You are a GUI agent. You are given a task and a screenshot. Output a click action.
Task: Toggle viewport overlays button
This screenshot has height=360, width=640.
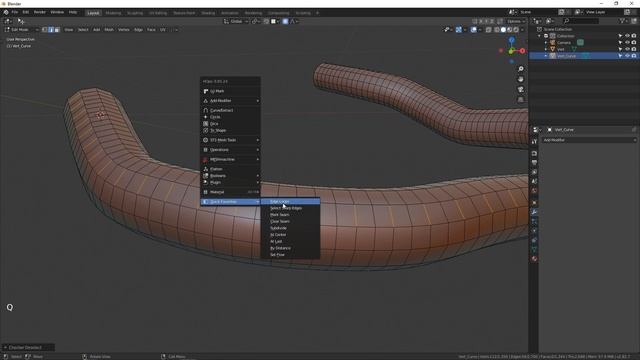pyautogui.click(x=473, y=30)
